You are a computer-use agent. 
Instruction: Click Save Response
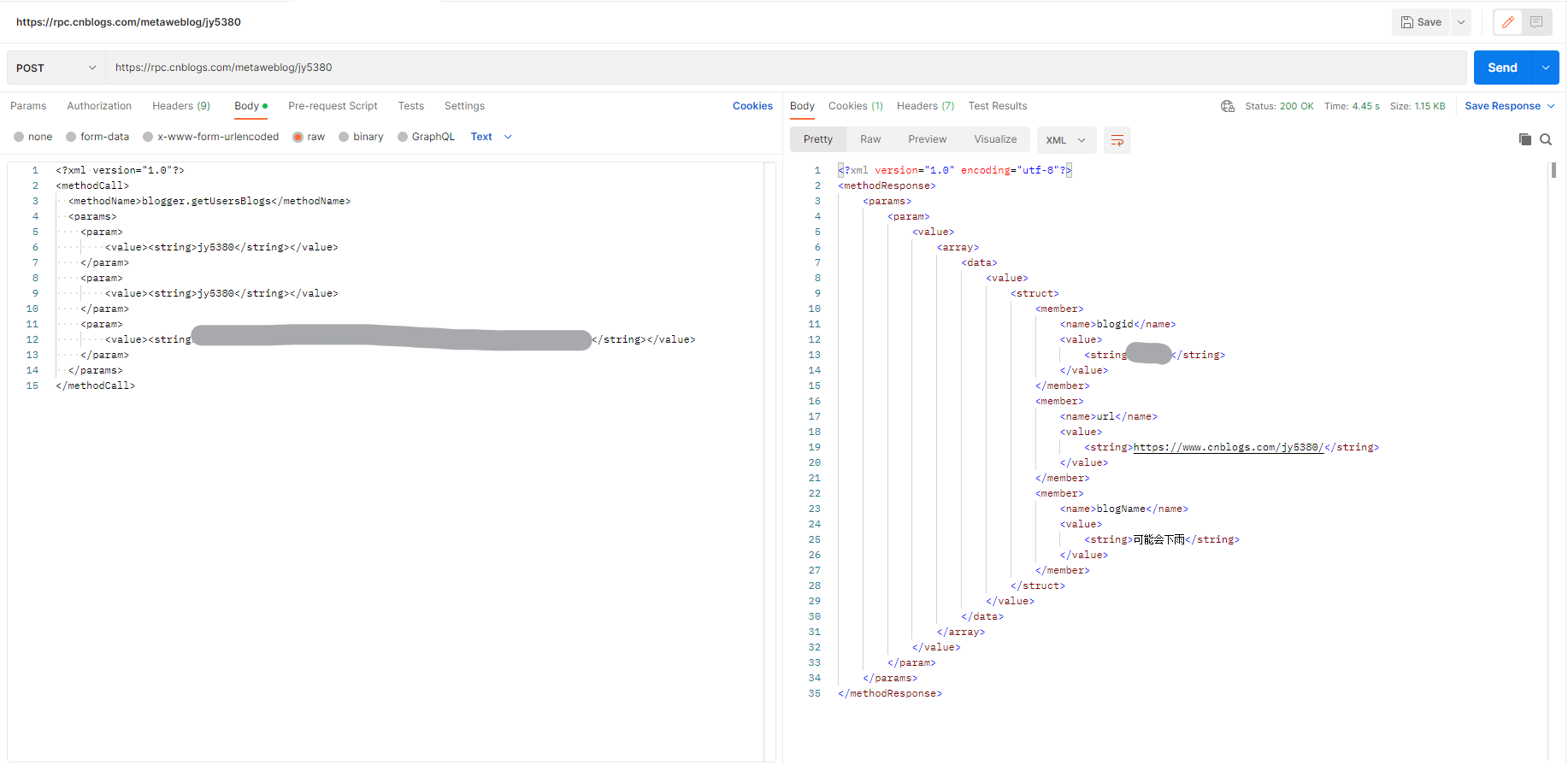click(1502, 106)
